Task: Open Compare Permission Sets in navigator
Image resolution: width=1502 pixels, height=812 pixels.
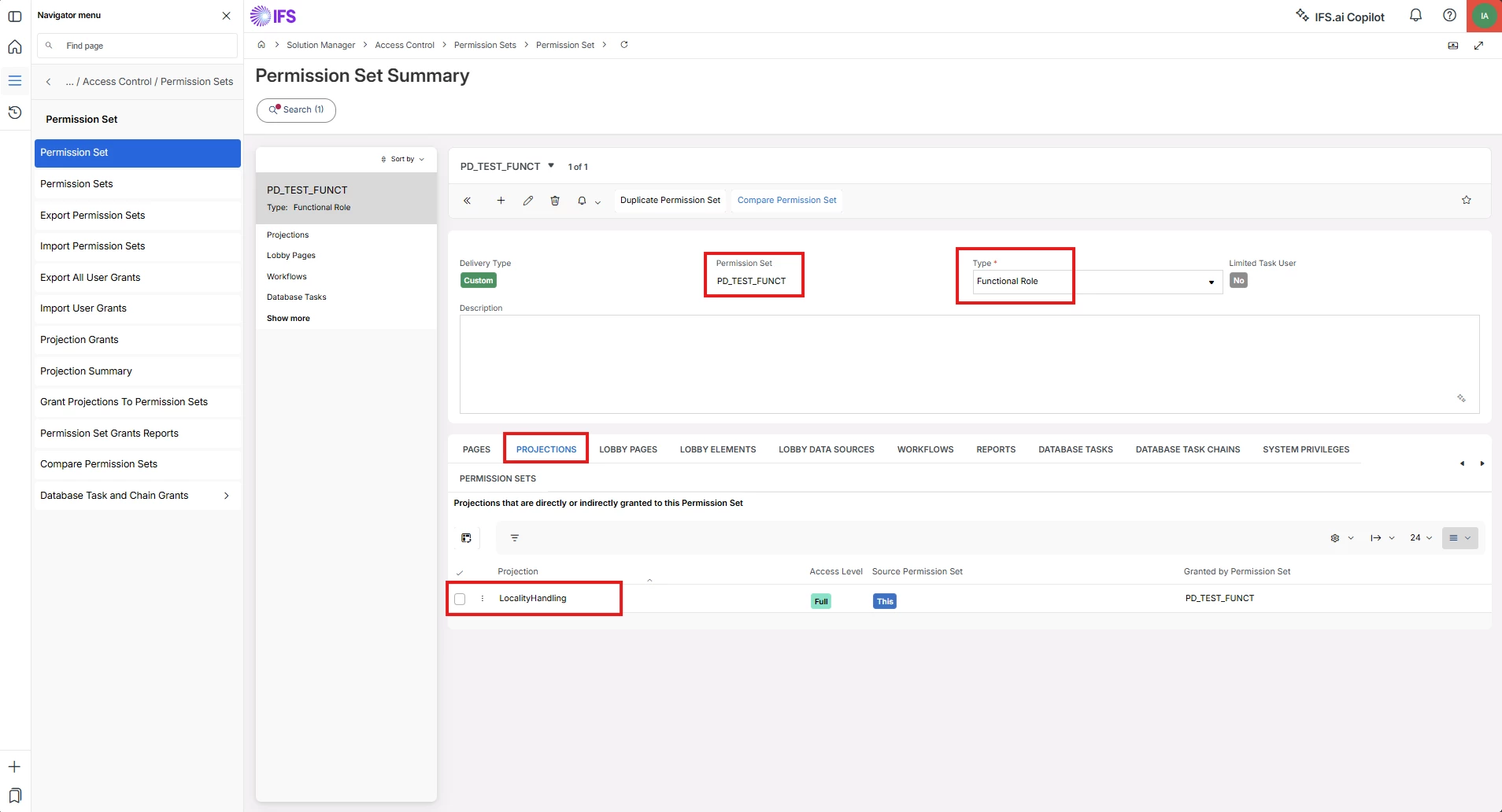Action: click(138, 464)
